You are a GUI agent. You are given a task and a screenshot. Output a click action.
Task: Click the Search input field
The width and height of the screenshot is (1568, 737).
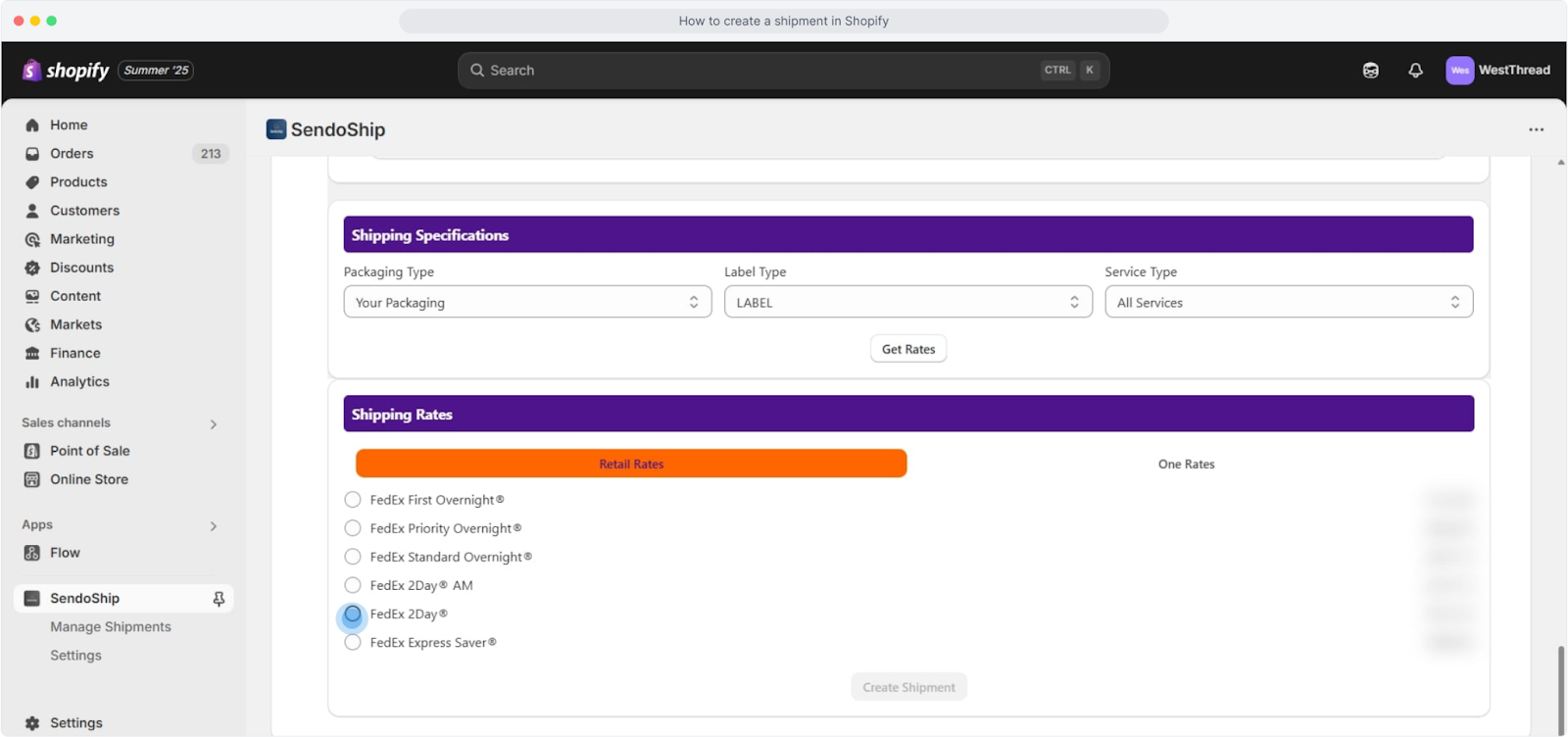(783, 71)
